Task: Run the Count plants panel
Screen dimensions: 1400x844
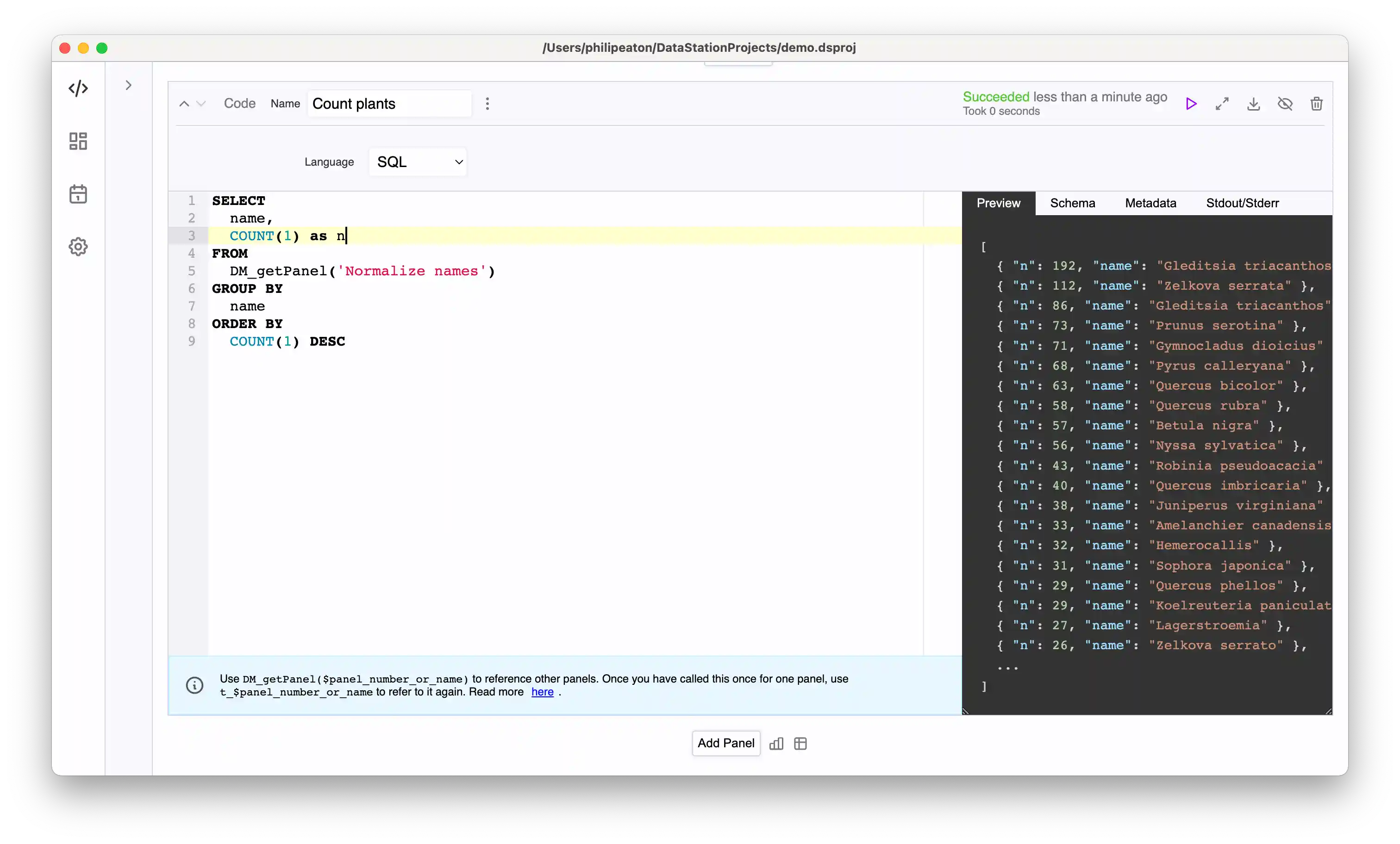Action: pyautogui.click(x=1191, y=104)
